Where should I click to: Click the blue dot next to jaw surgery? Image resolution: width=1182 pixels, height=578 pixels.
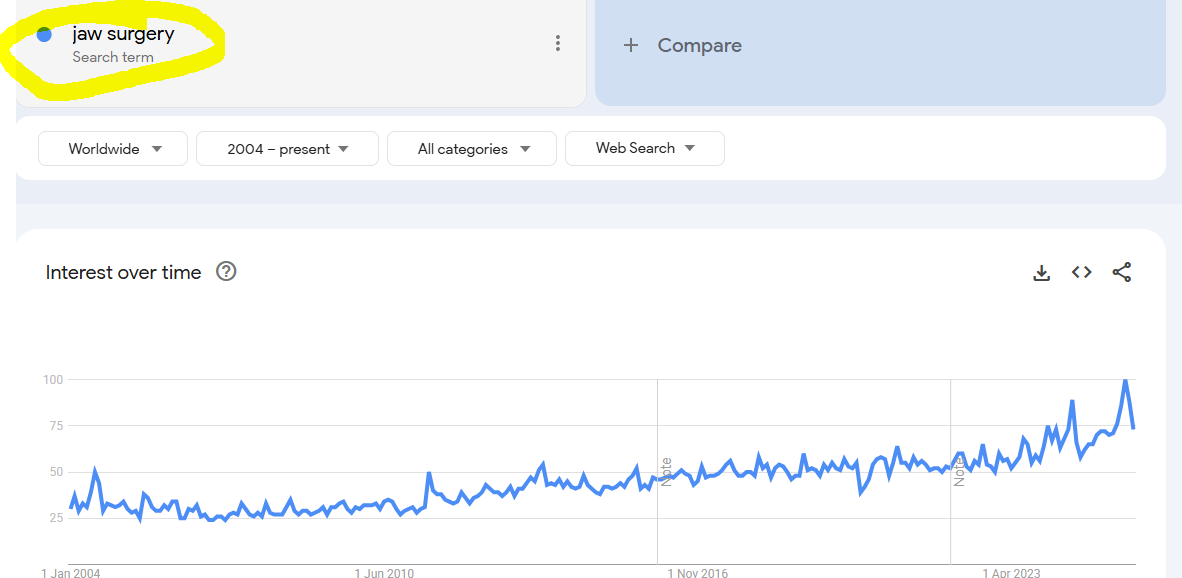click(x=44, y=35)
